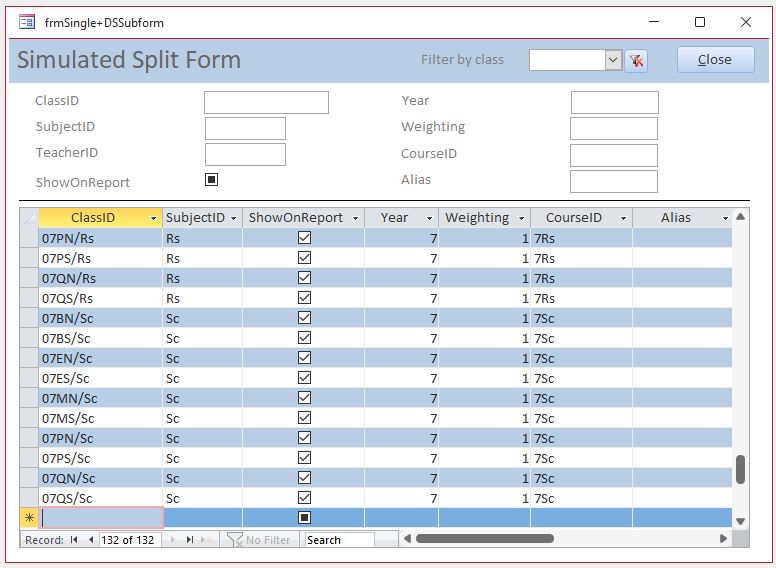Toggle the ShowOnReport checkbox in form header
776x568 pixels.
pyautogui.click(x=211, y=180)
